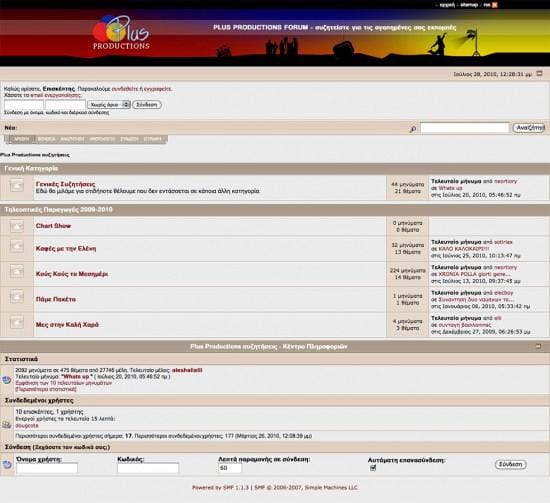This screenshot has height=503, width=550.
Task: Open the ΑΝΑΖΗΤΗΣΗ menu tab
Action: (x=72, y=139)
